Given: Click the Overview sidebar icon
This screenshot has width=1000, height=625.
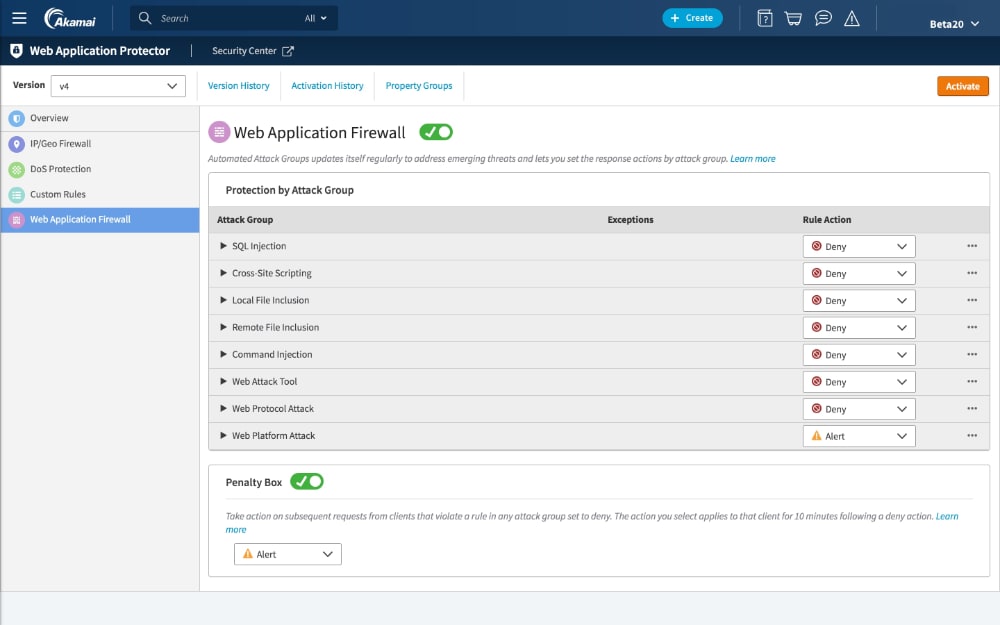Looking at the screenshot, I should pos(17,118).
